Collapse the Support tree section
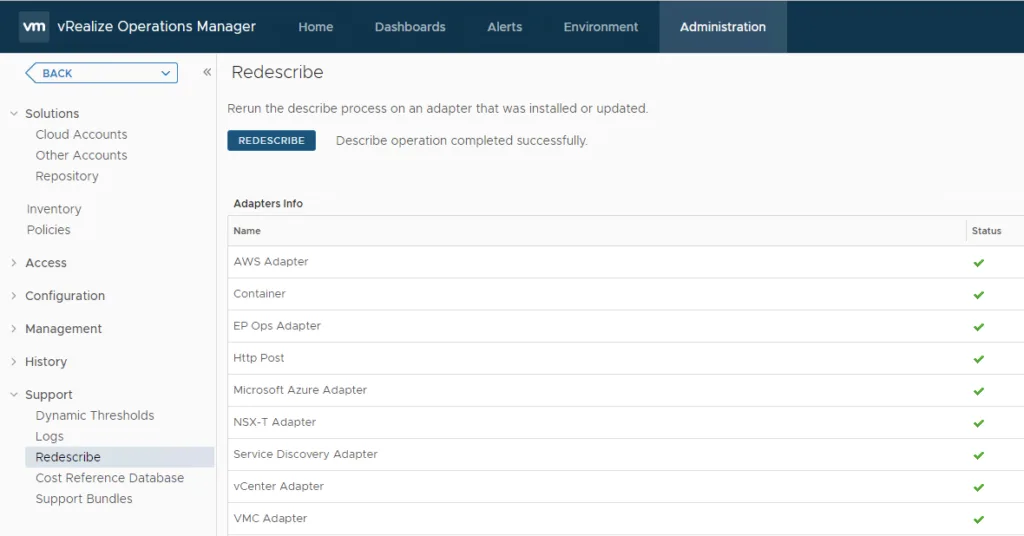Screen dimensions: 1024x536 coord(14,394)
